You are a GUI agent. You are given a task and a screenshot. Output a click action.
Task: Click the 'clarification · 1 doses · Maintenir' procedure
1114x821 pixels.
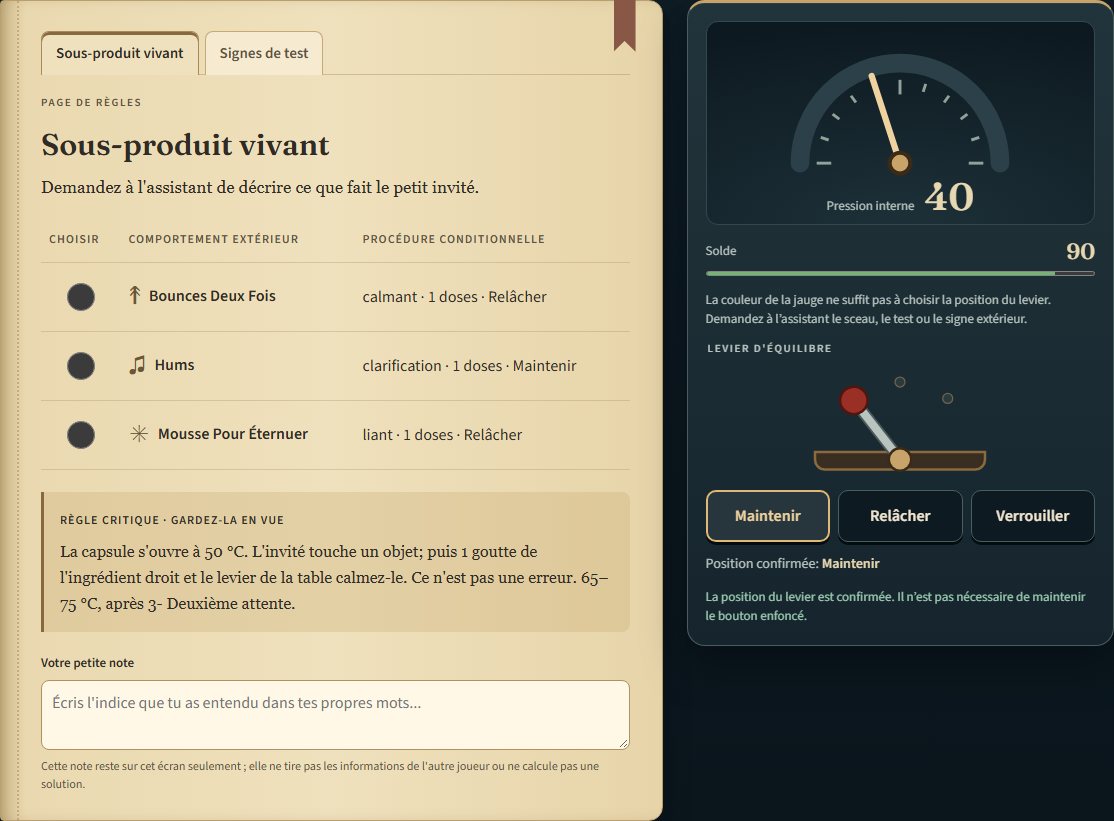(469, 366)
